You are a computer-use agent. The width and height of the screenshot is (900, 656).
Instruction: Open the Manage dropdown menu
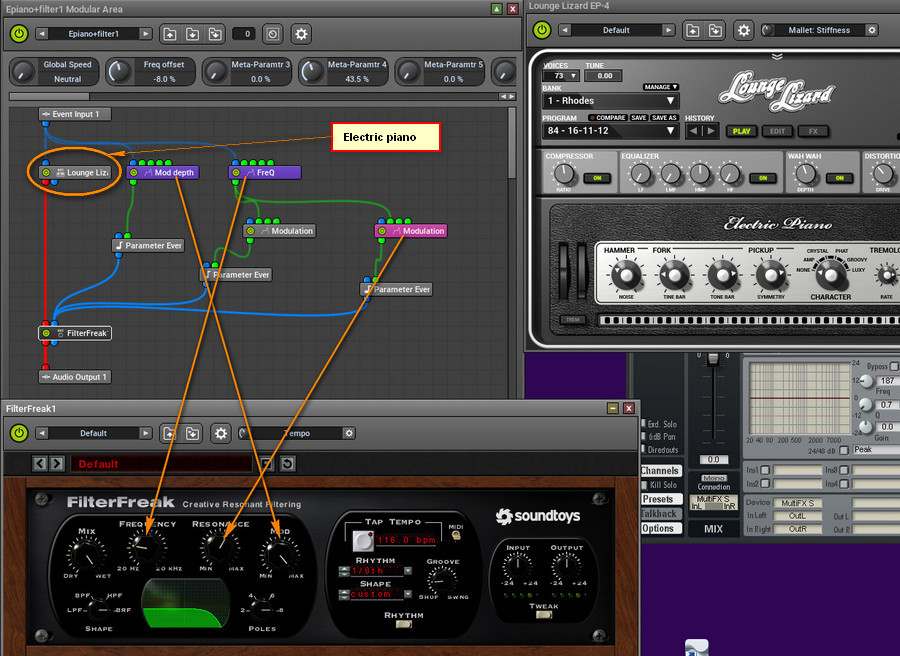(x=661, y=87)
